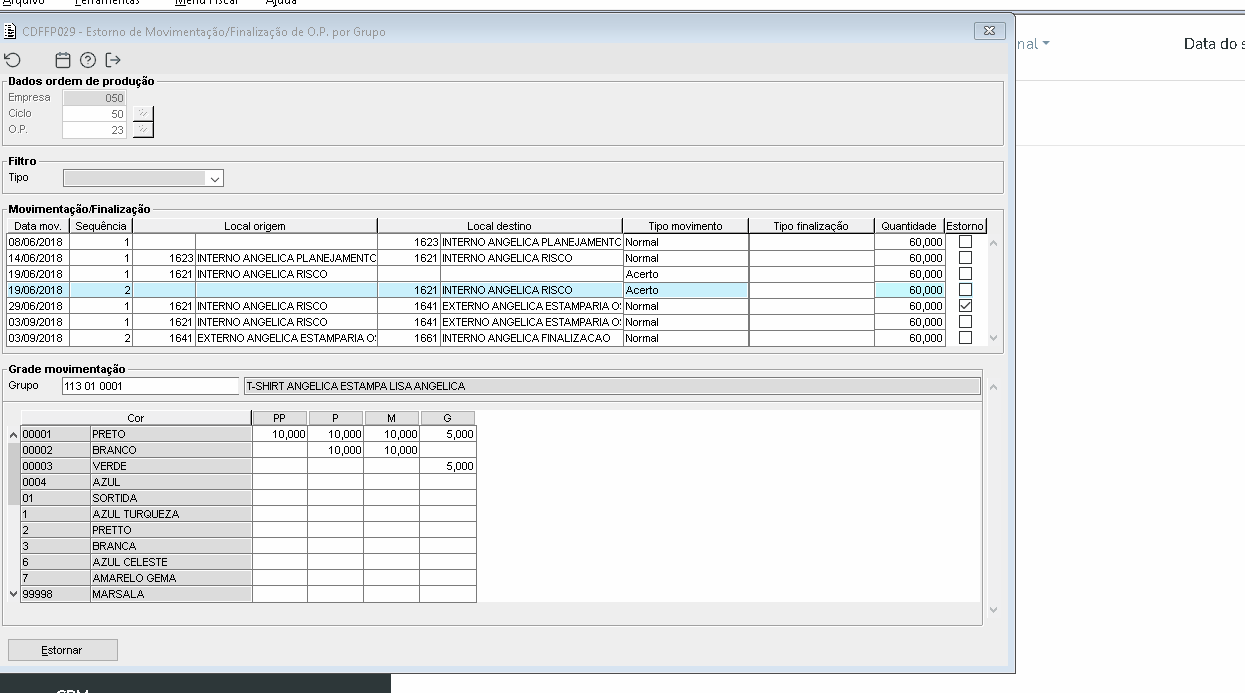Select the AZUL CELESTE color row
Viewport: 1245px width, 693px height.
(136, 562)
